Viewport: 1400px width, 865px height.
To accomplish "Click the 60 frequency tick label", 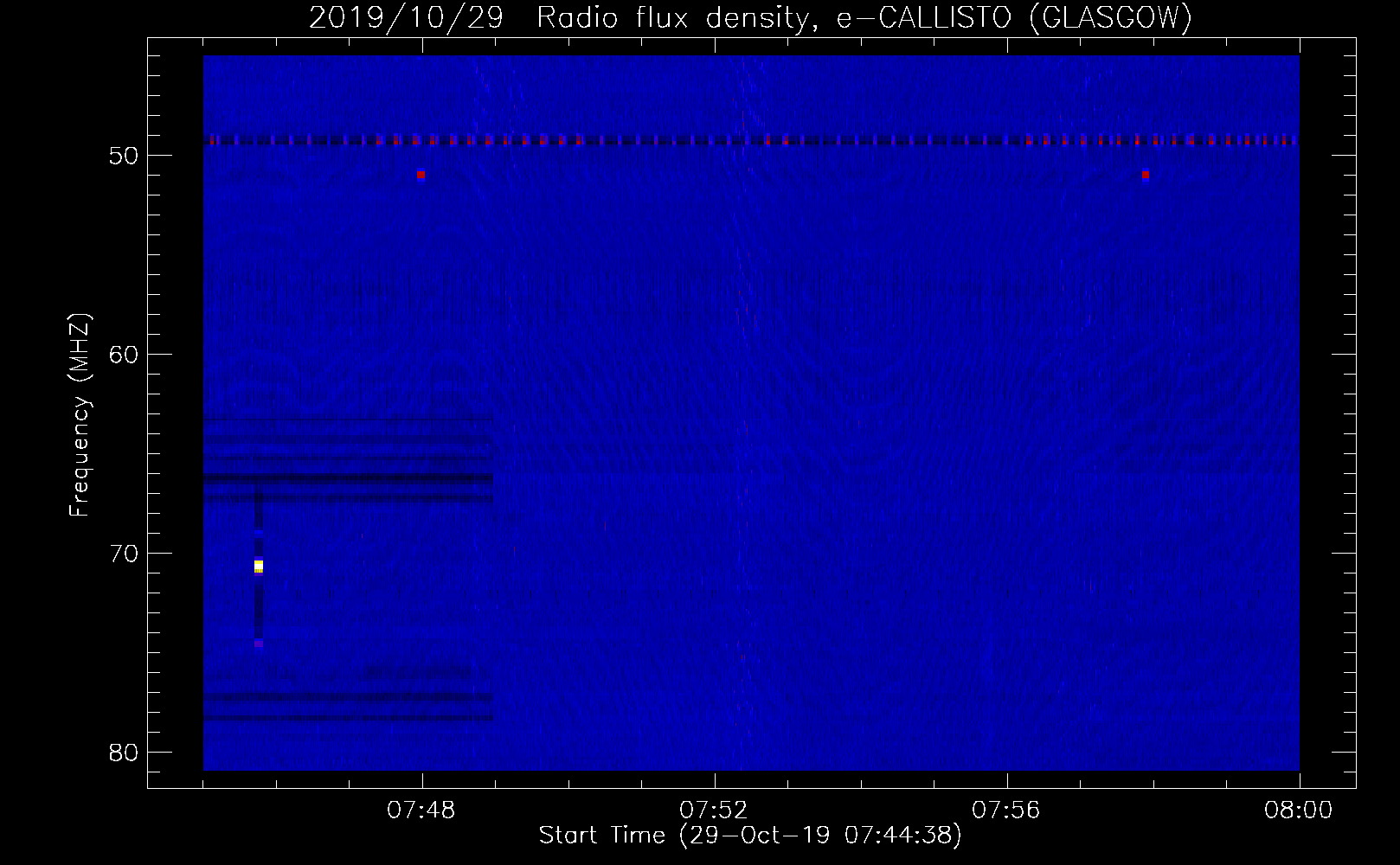I will [124, 354].
